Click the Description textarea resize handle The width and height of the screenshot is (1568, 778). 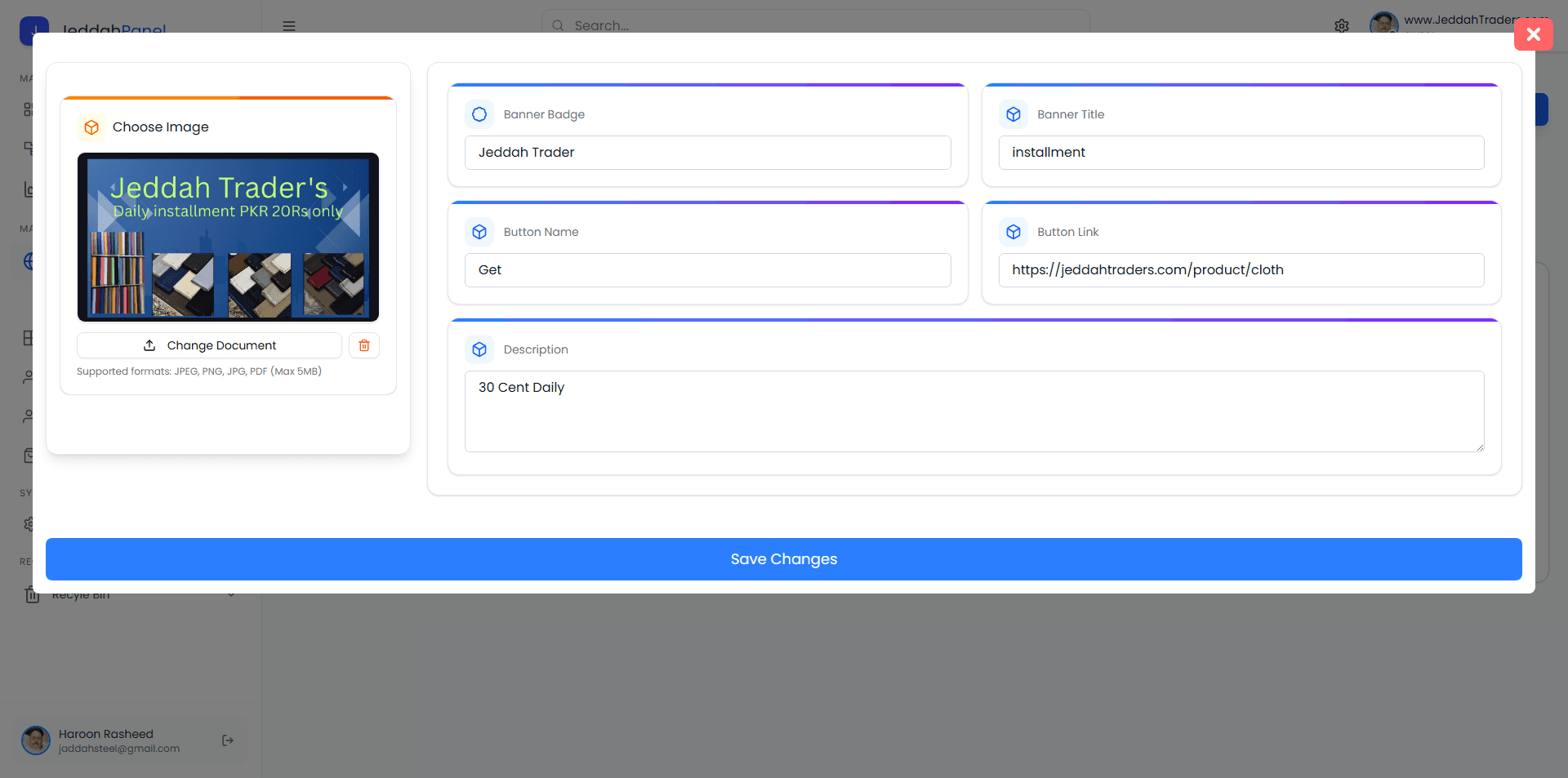click(1479, 447)
